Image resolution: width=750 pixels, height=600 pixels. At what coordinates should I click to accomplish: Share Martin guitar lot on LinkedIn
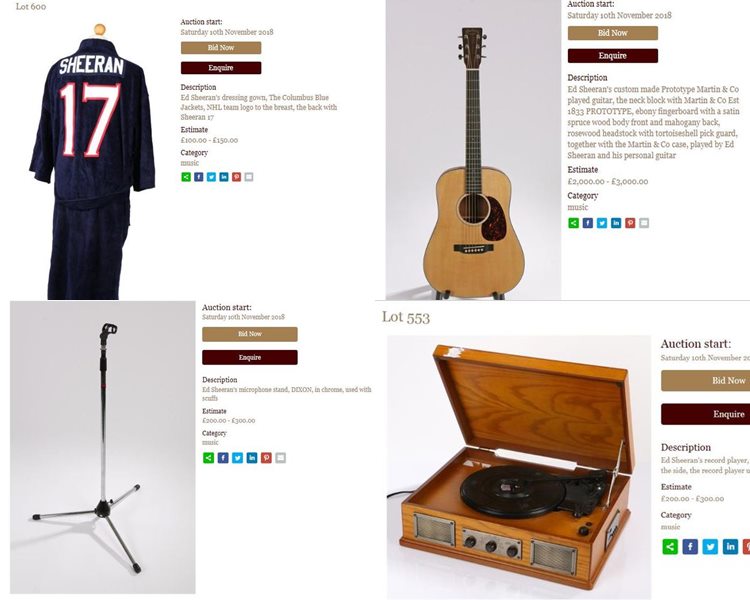coord(616,223)
